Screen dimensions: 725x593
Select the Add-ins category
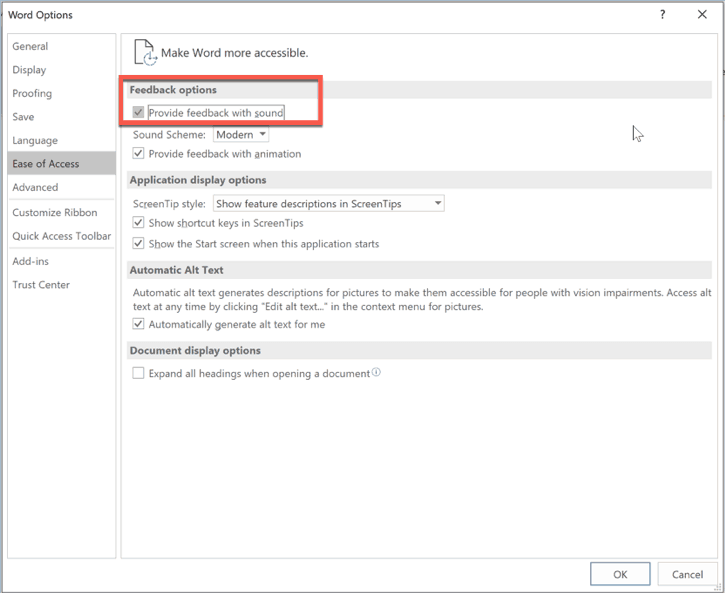coord(61,261)
